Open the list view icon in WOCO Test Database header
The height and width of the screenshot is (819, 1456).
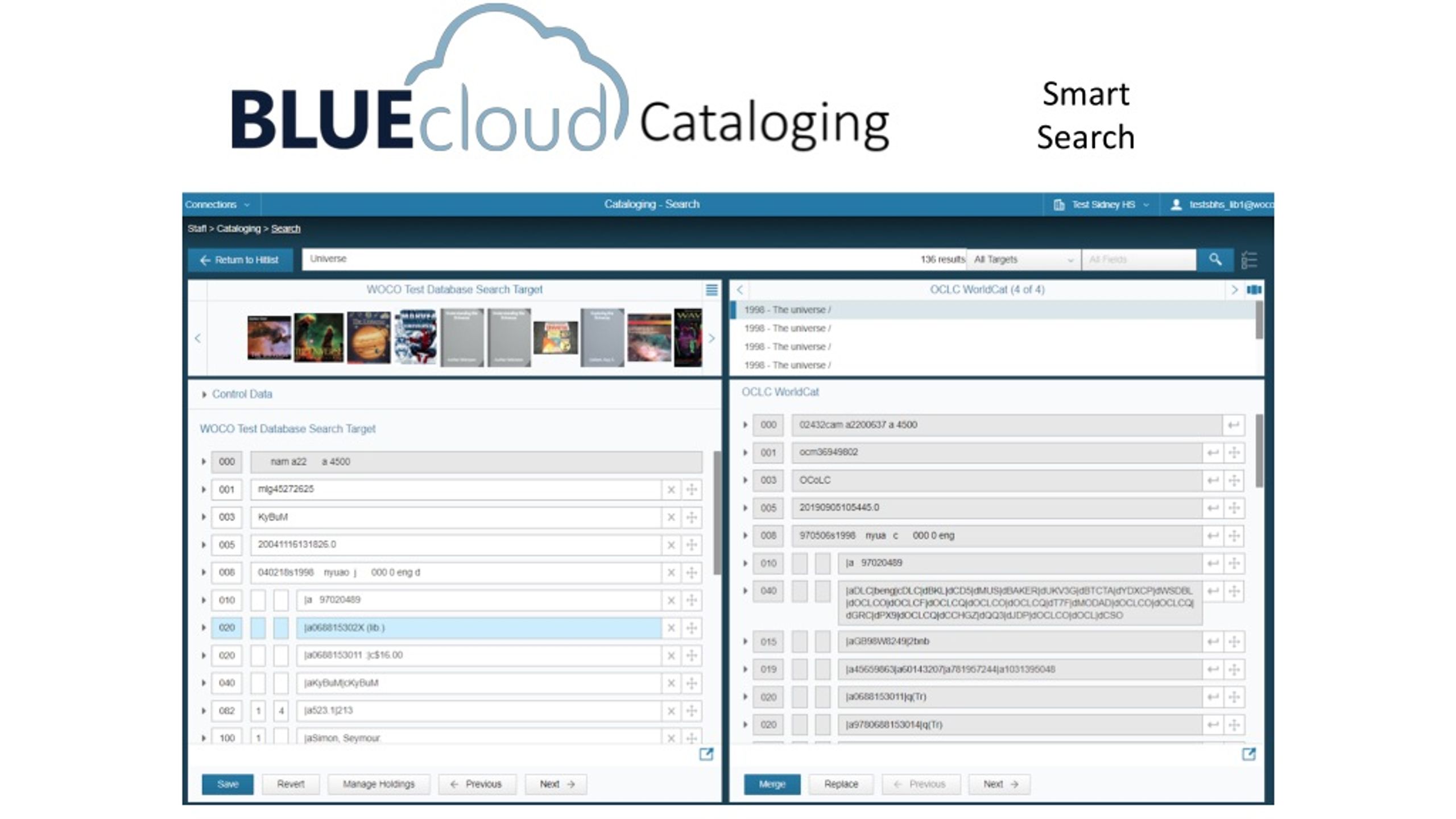(x=711, y=289)
